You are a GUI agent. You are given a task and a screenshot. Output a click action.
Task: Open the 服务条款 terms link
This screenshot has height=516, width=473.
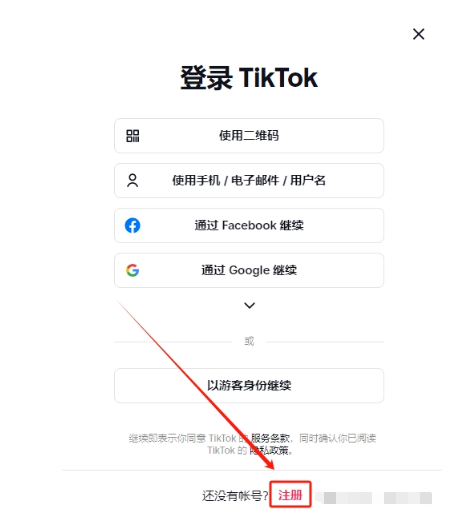270,438
